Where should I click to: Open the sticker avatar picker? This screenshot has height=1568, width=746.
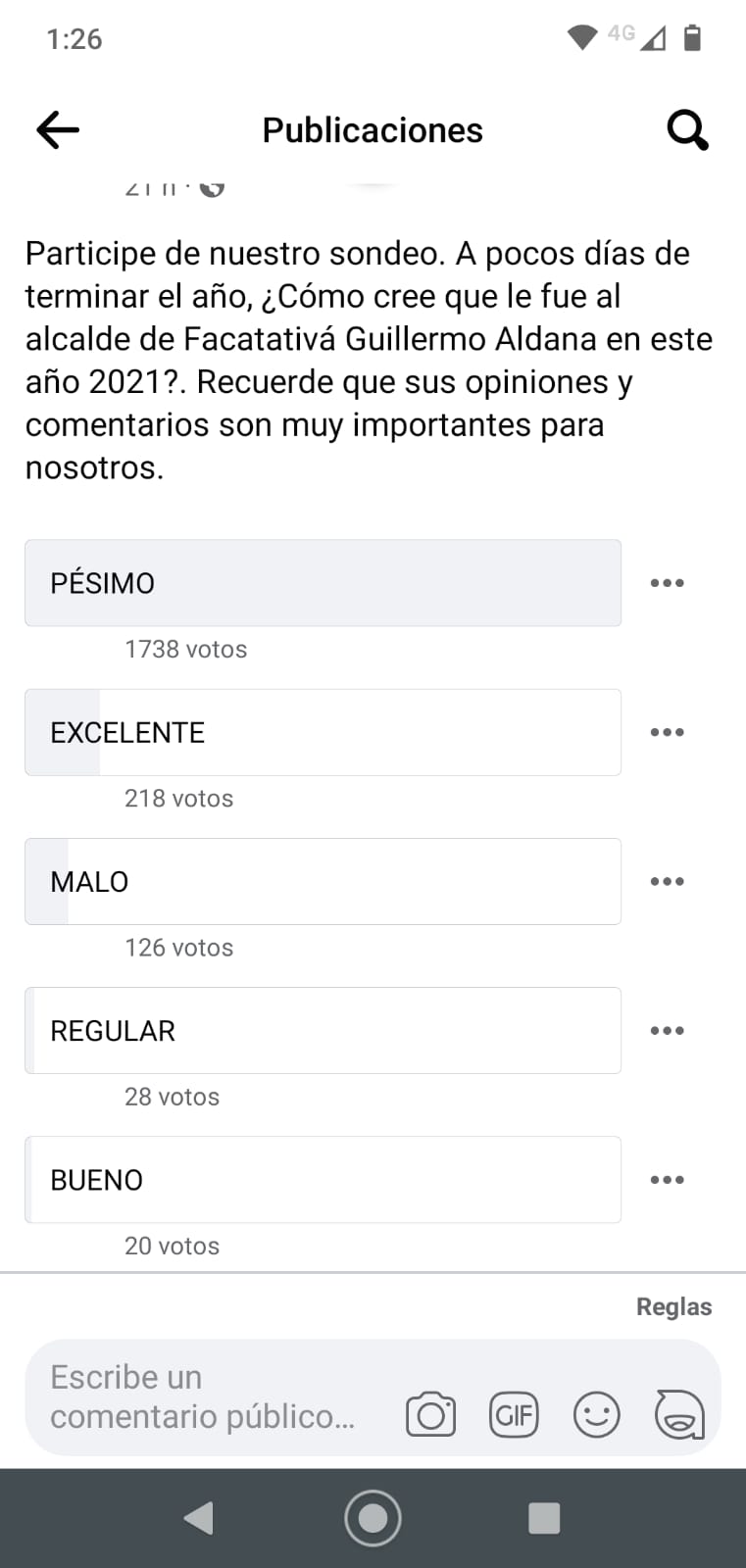679,1414
